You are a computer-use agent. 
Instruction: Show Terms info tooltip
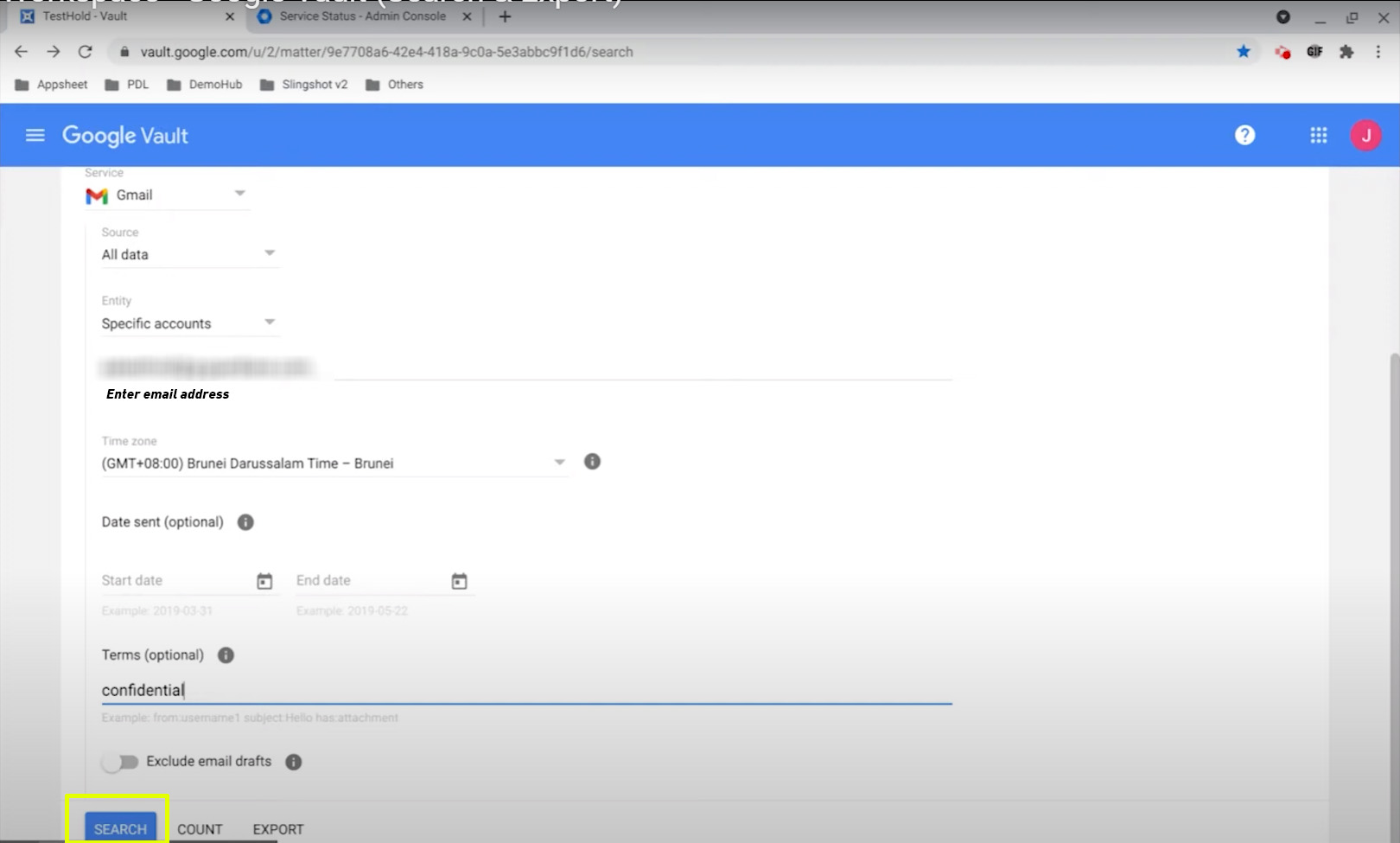tap(226, 655)
